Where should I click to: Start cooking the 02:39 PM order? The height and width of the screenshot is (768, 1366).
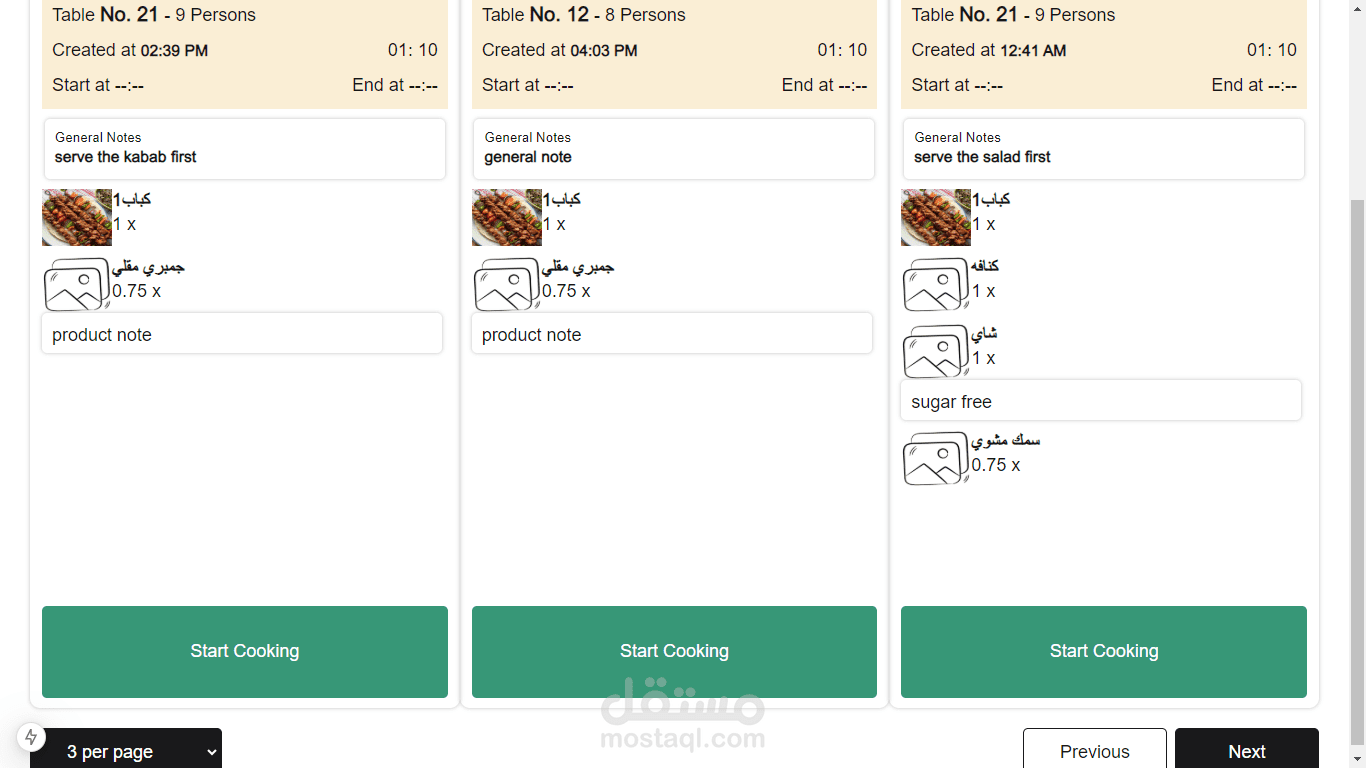pos(245,651)
